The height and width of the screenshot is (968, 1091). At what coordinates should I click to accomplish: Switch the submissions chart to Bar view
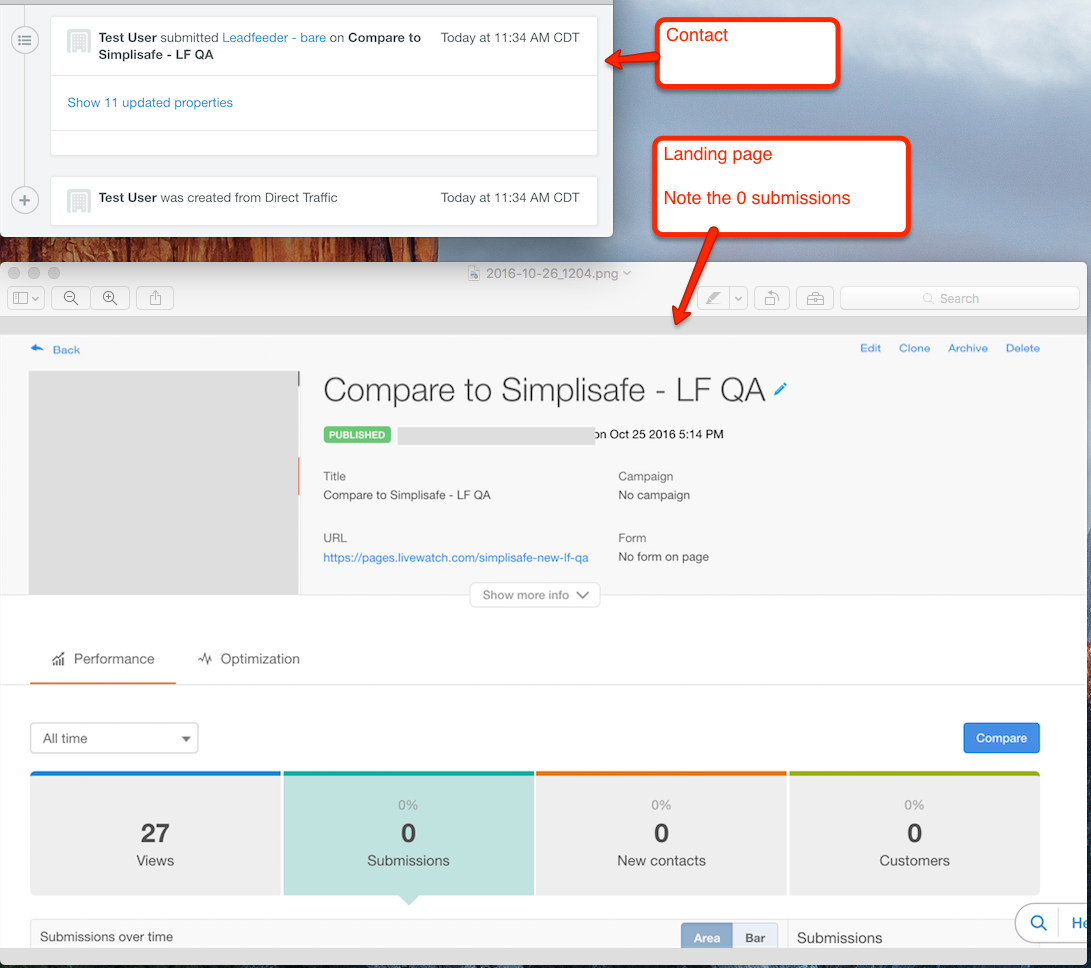click(755, 937)
